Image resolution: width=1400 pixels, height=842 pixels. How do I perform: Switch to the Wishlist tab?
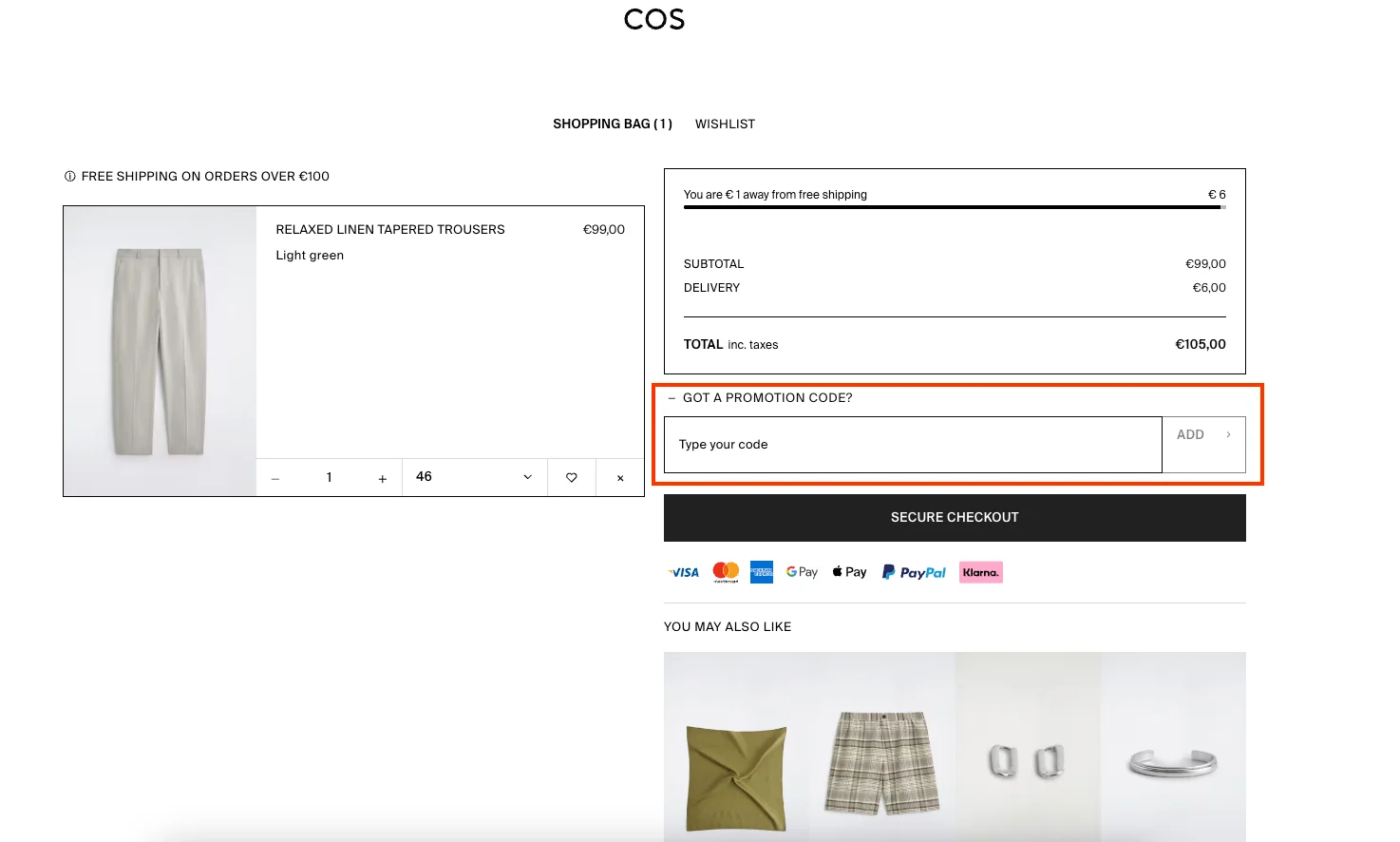[x=725, y=124]
